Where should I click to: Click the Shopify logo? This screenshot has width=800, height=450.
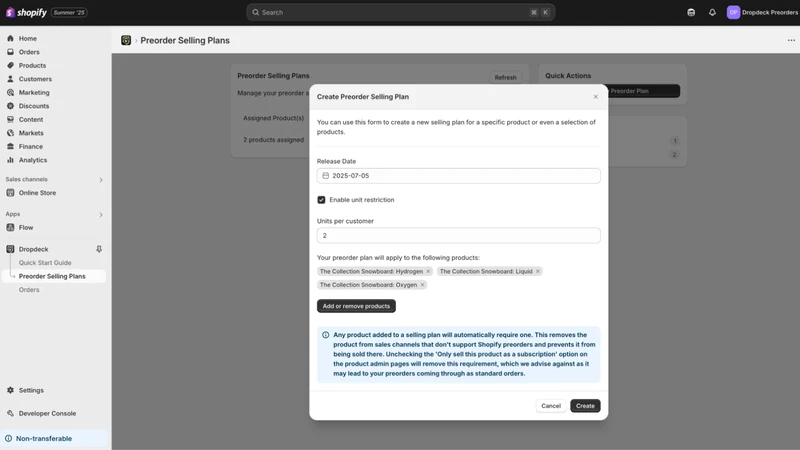[27, 12]
